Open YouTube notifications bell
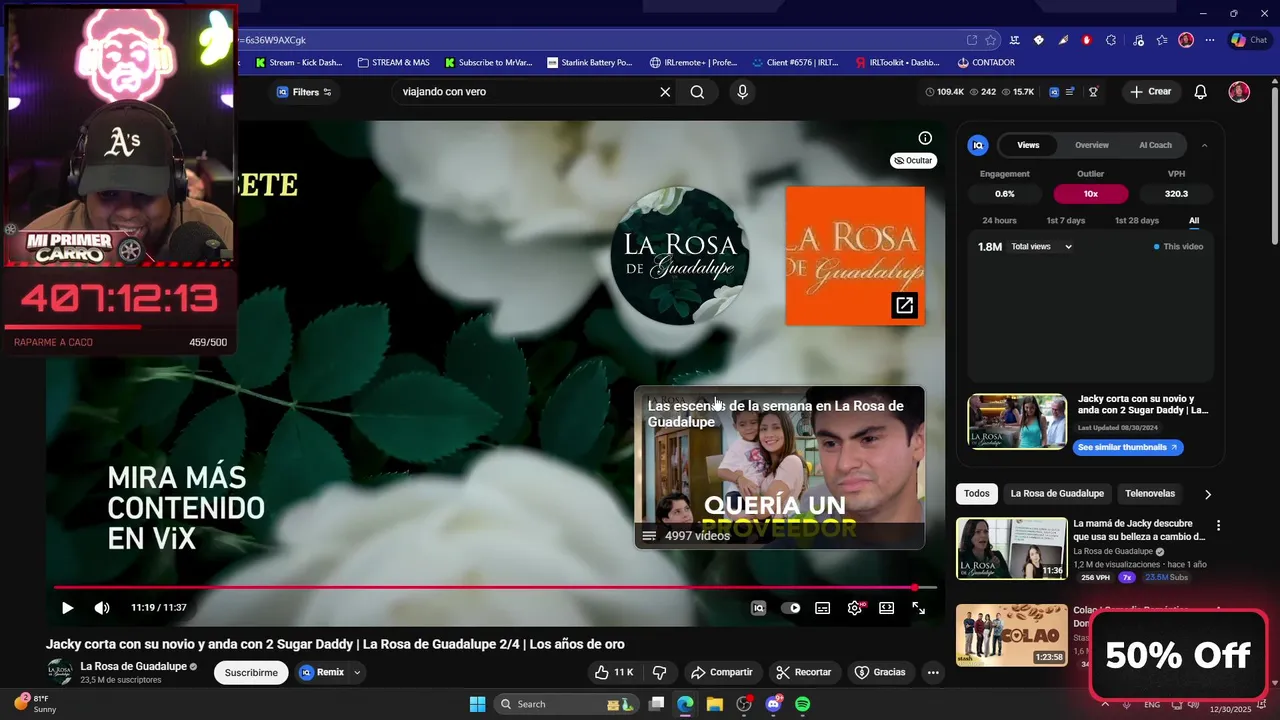 (1201, 92)
